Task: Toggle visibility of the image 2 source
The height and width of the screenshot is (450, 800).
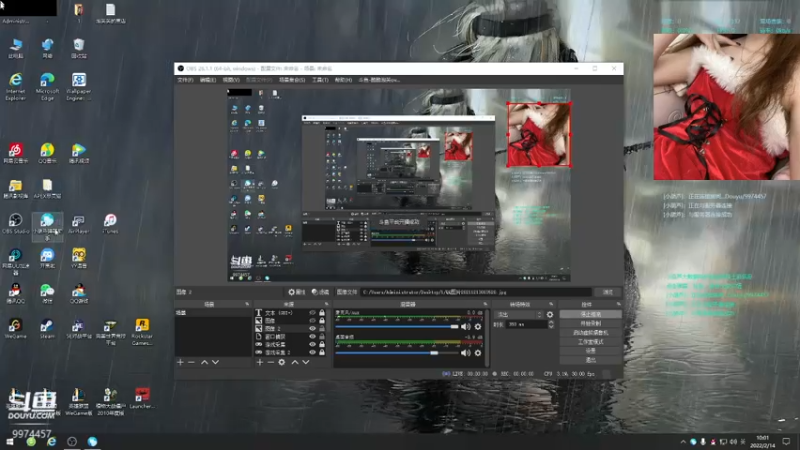Action: 312,329
